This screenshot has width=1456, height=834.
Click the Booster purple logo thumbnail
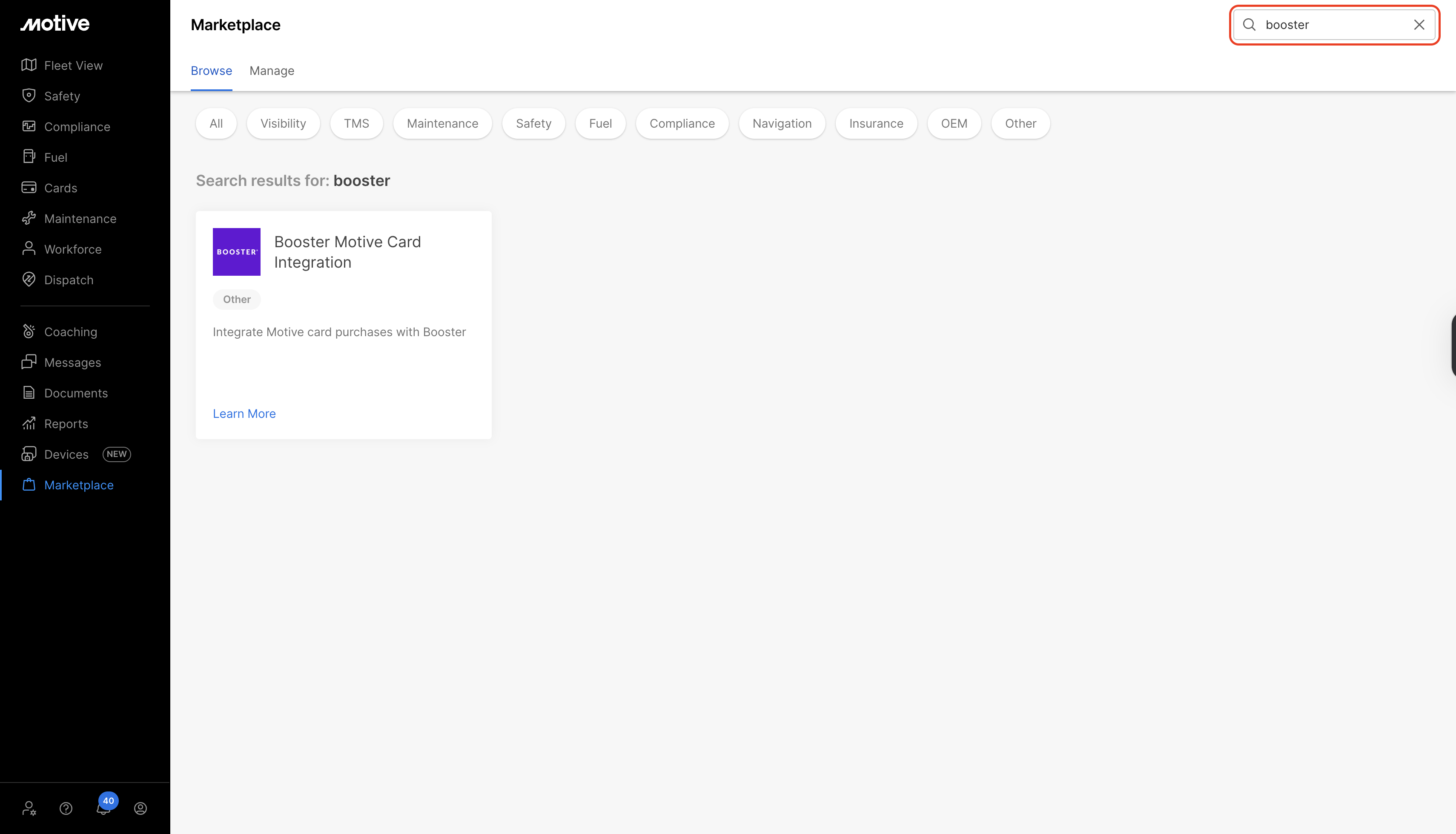point(237,252)
